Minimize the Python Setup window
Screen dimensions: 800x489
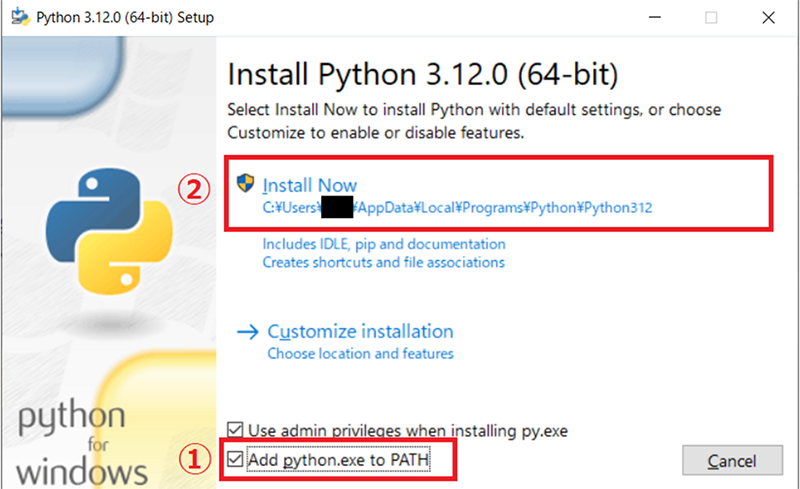click(x=655, y=18)
